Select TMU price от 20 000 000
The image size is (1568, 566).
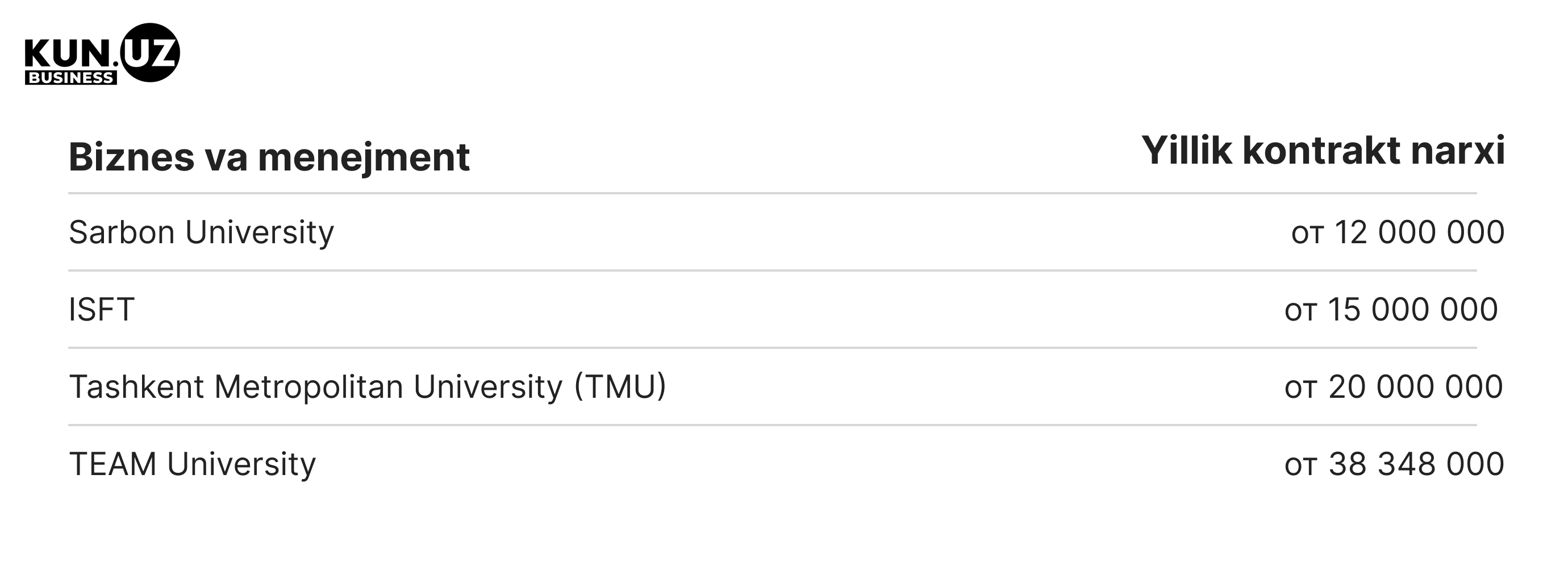[1394, 387]
